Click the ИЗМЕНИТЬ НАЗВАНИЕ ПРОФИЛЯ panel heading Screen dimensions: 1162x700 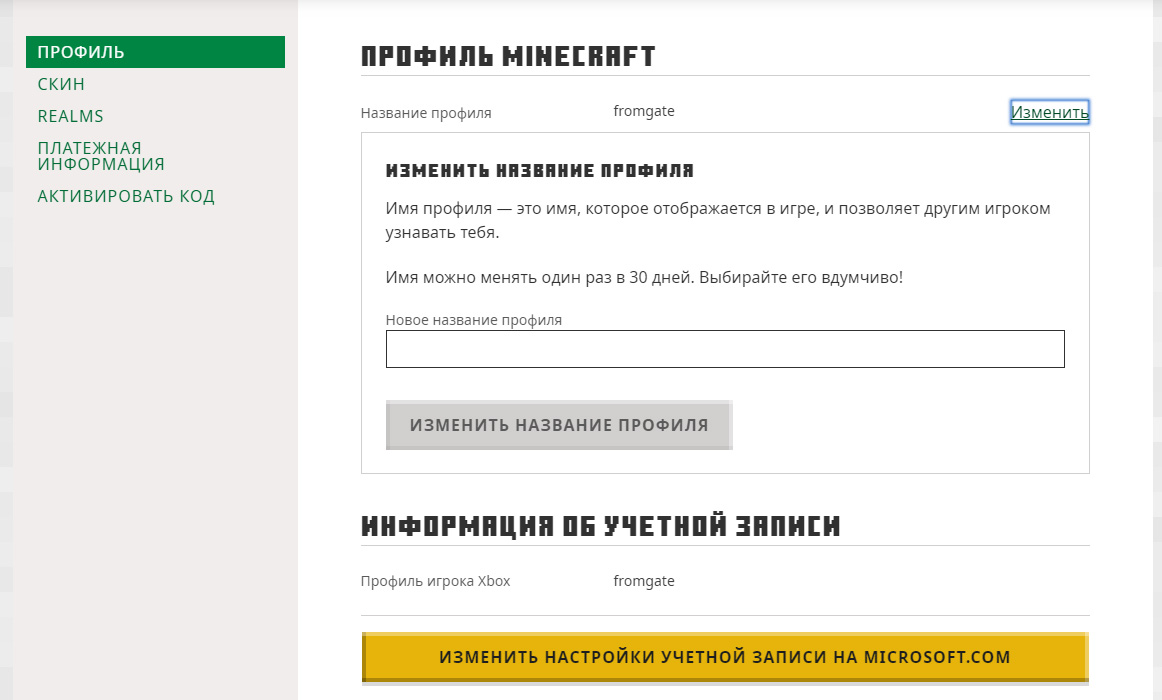[539, 171]
